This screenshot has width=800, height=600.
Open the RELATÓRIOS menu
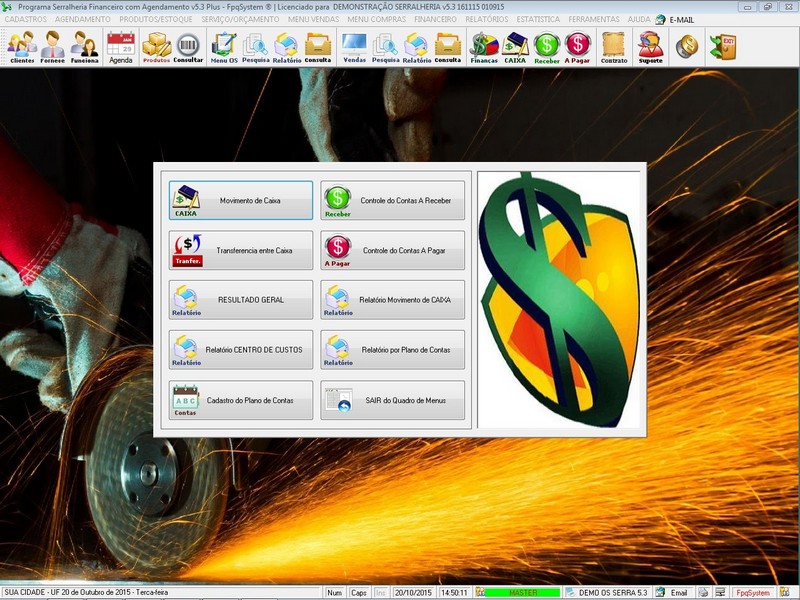tap(486, 19)
